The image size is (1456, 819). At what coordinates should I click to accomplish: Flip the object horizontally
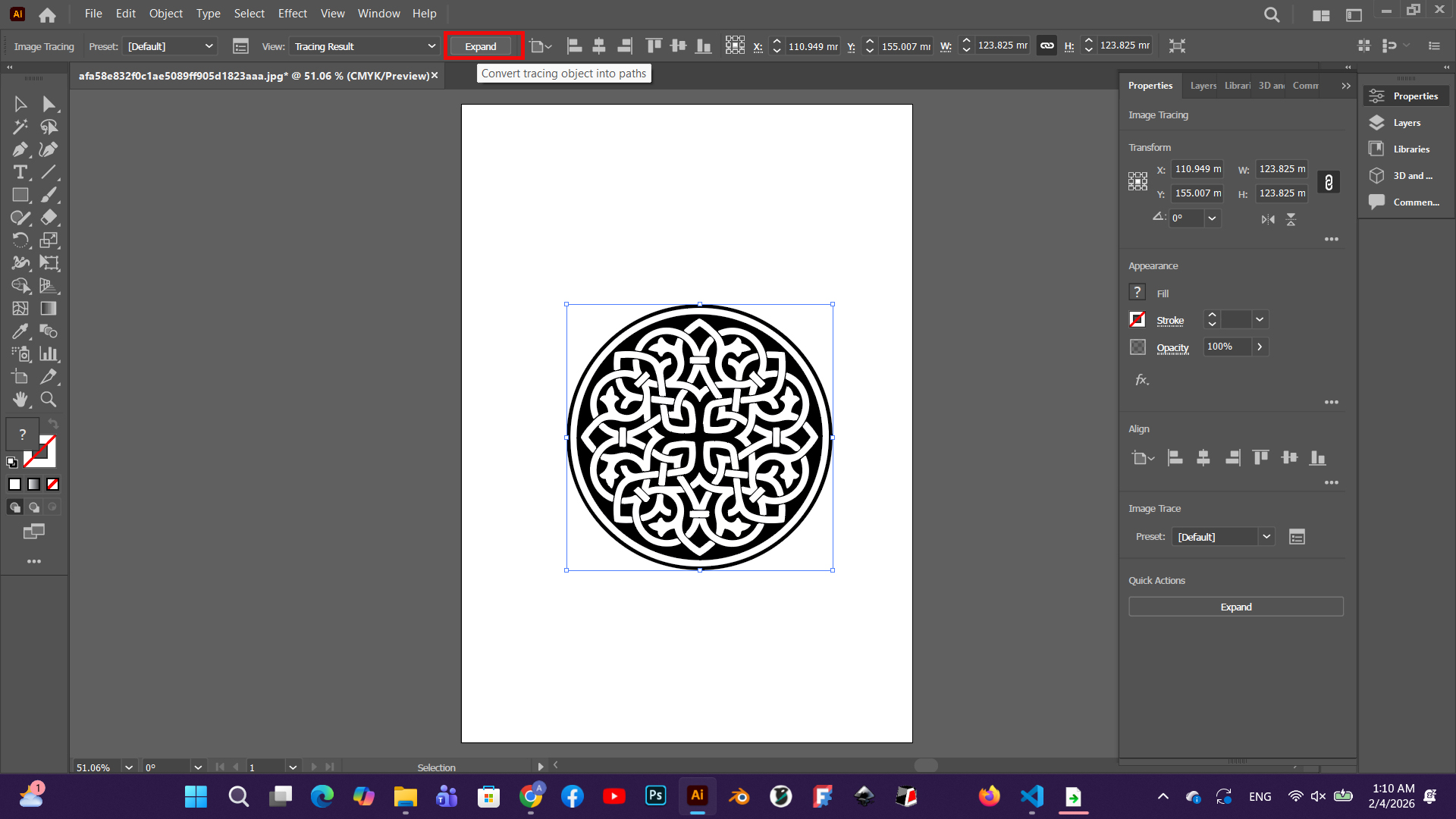[x=1268, y=219]
